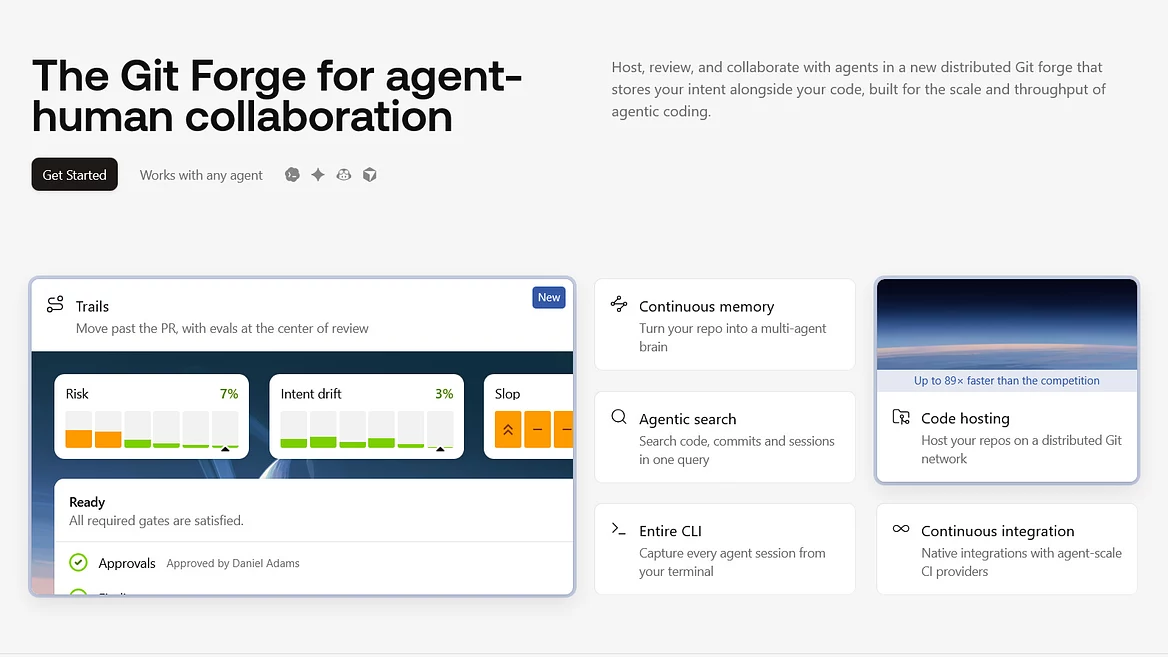Click the Copilot robot-face agent icon
The image size is (1168, 657).
343,174
